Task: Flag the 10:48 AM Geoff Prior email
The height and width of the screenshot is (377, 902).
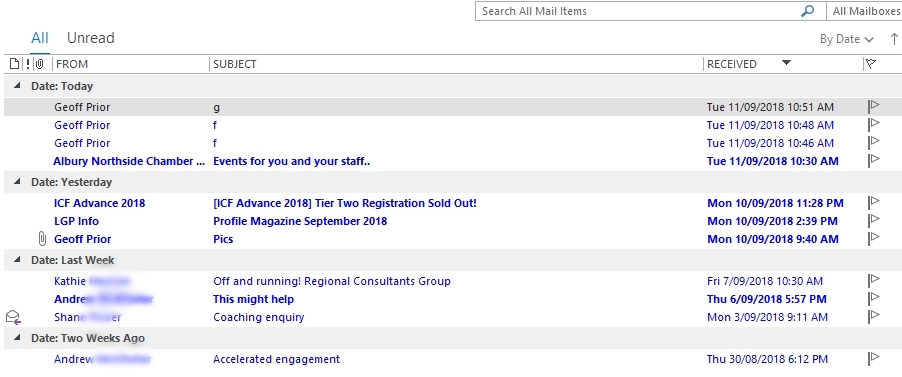Action: click(874, 124)
